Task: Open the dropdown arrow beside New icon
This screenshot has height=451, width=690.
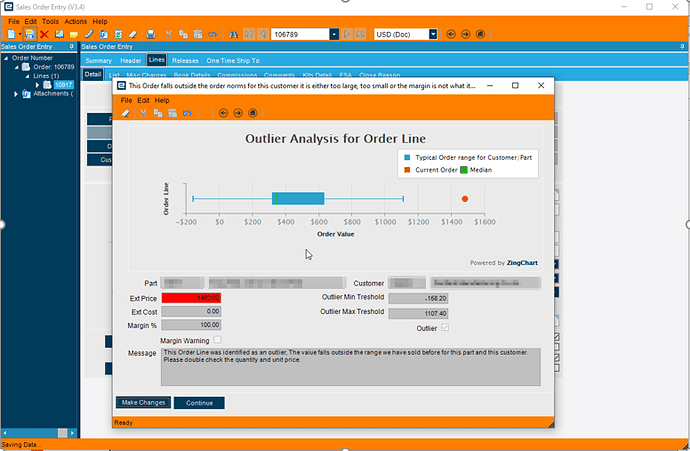Action: point(20,34)
